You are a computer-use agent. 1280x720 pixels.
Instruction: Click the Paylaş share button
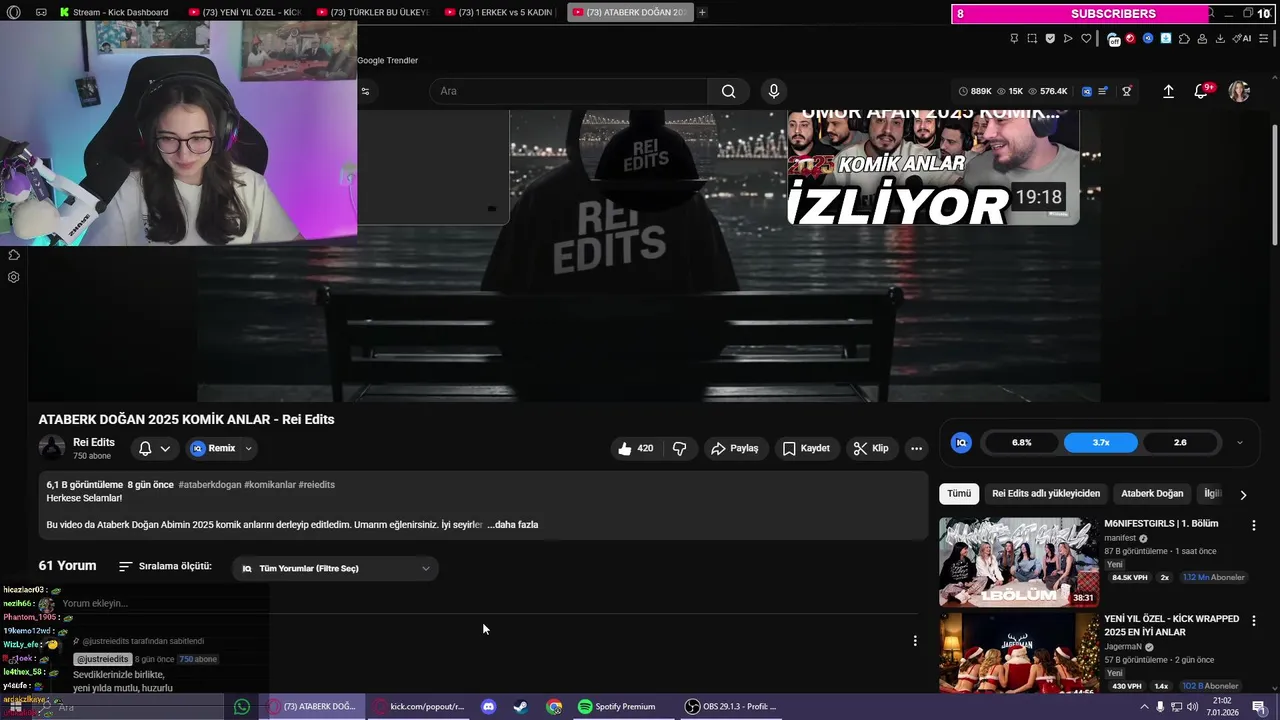click(735, 448)
